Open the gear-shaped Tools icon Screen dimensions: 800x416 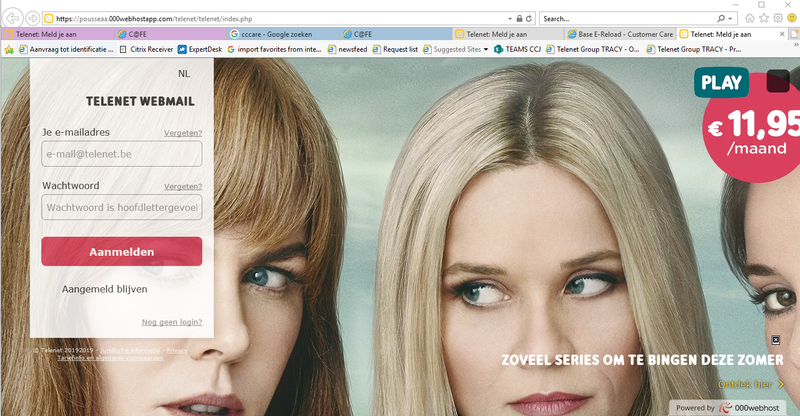[778, 18]
